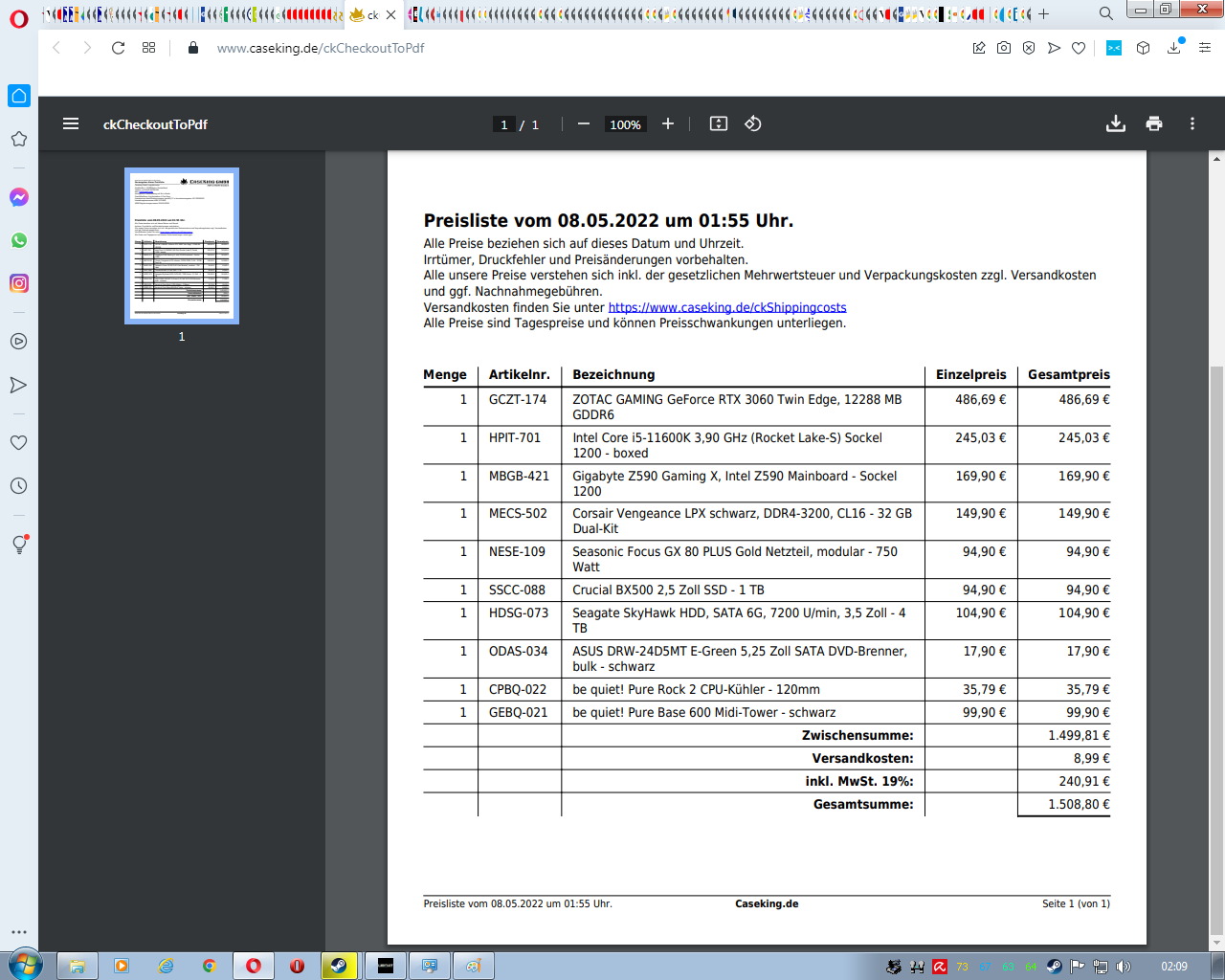Print the PDF document
The height and width of the screenshot is (980, 1225).
tap(1154, 123)
